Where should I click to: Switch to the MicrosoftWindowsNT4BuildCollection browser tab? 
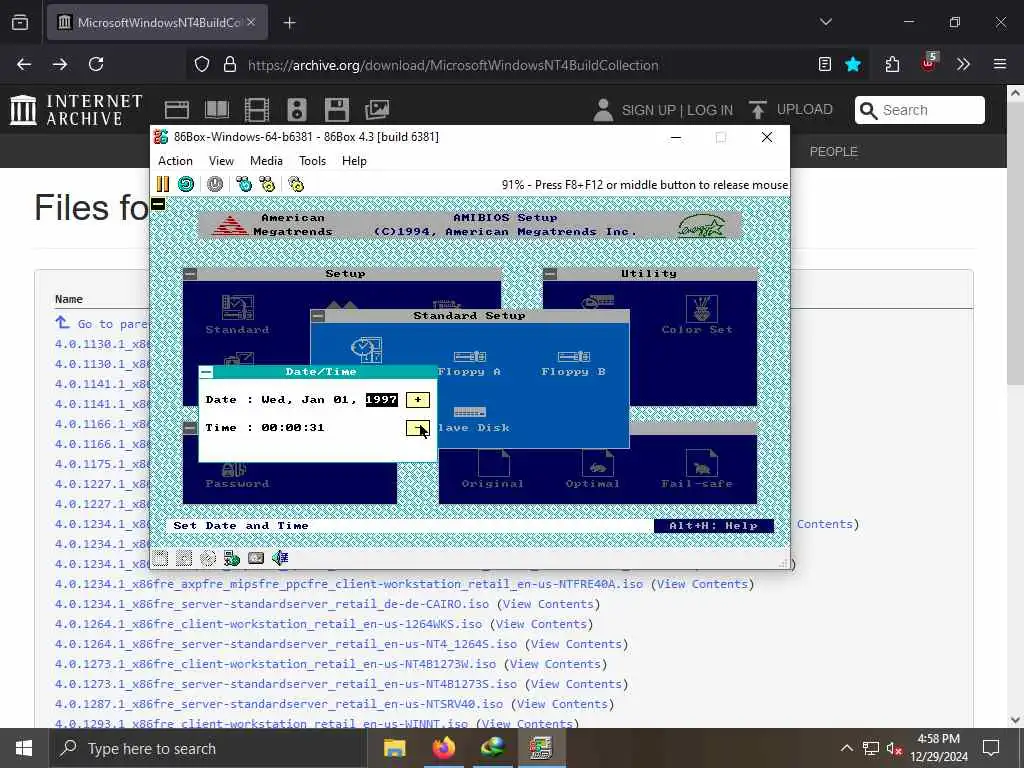(x=157, y=22)
